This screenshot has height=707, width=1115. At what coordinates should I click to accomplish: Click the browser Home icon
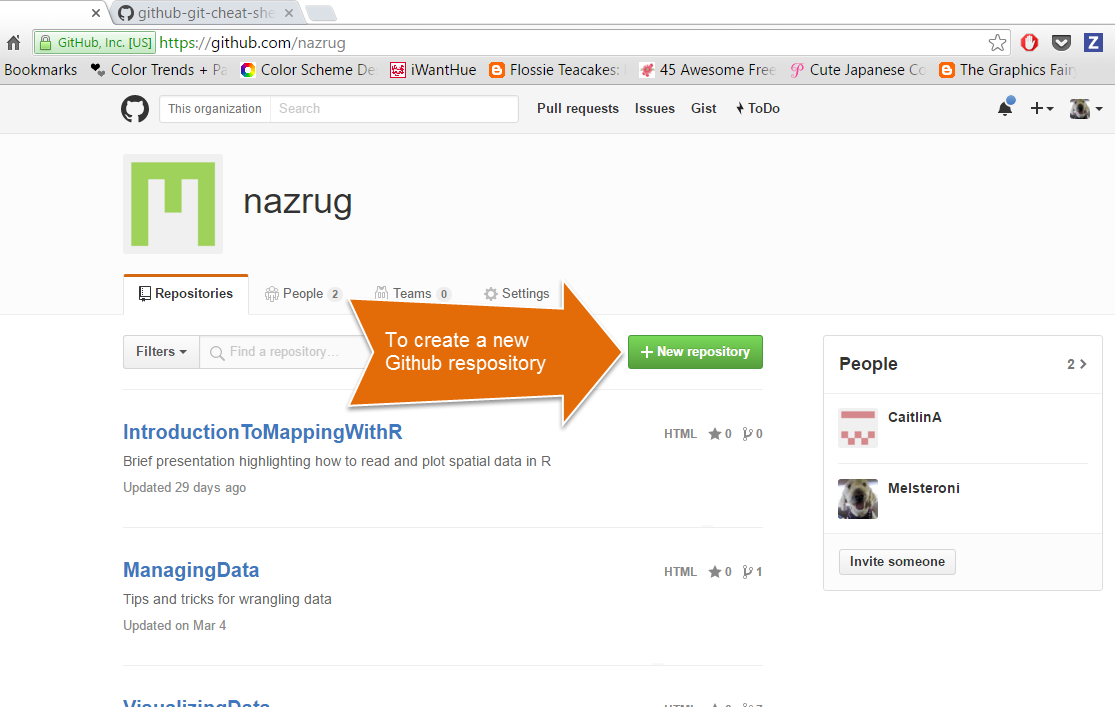pyautogui.click(x=14, y=43)
